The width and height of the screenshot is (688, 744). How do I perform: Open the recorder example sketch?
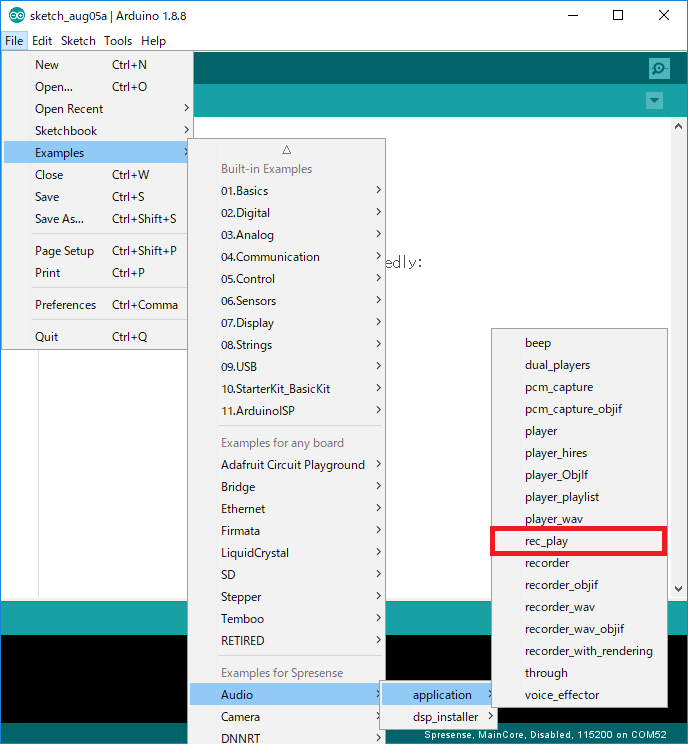click(579, 563)
